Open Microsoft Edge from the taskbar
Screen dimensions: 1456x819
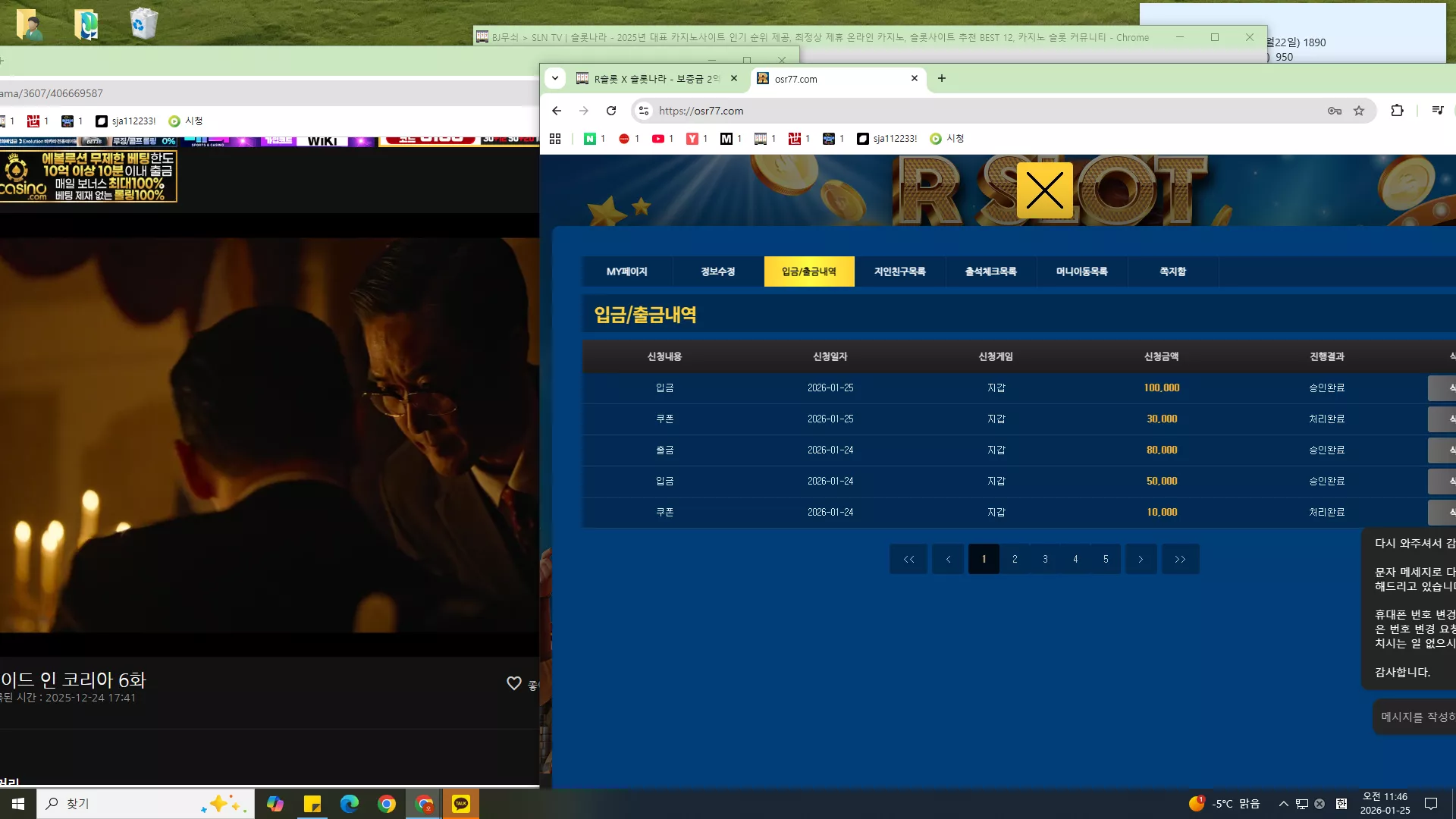coord(350,804)
